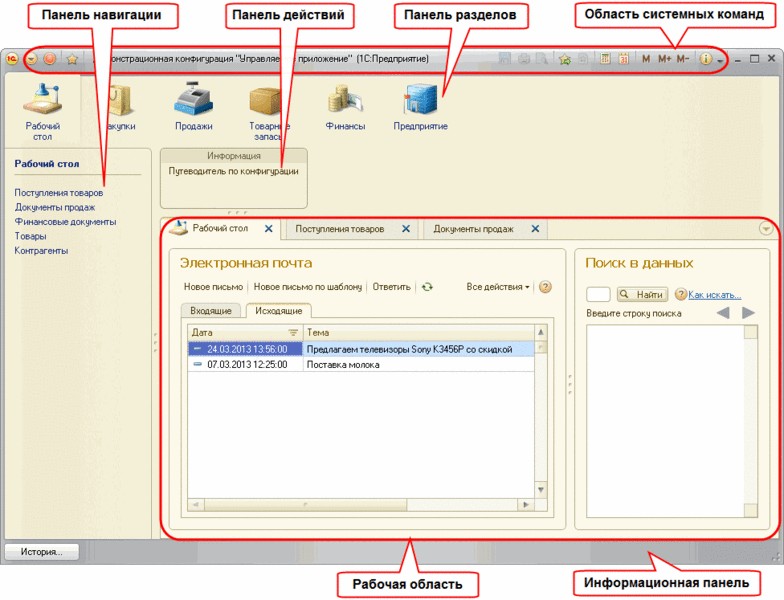Go to previous search results with left arrow
784x600 pixels.
pos(723,314)
